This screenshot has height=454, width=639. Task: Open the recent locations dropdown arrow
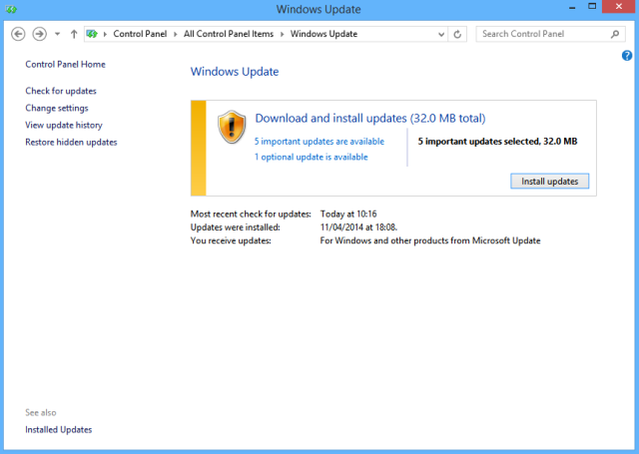click(57, 34)
